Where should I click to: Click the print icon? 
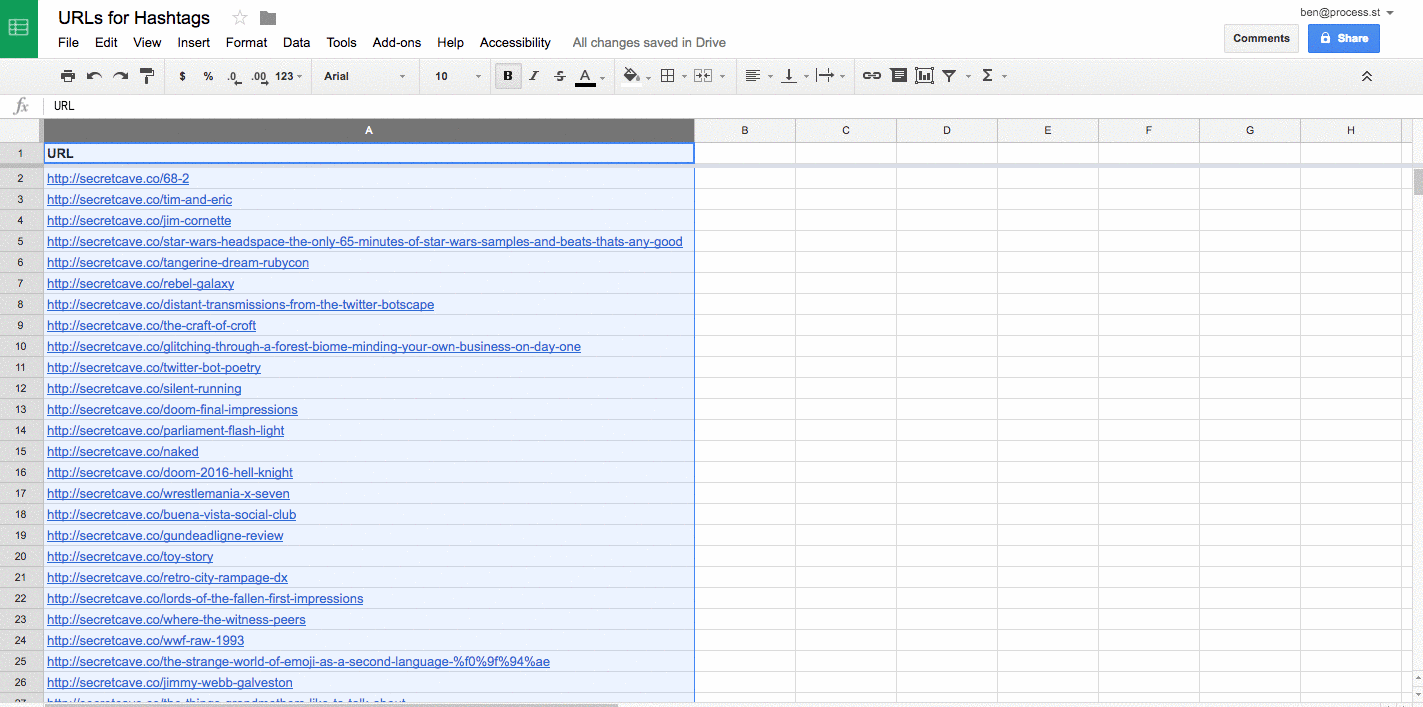pos(68,76)
